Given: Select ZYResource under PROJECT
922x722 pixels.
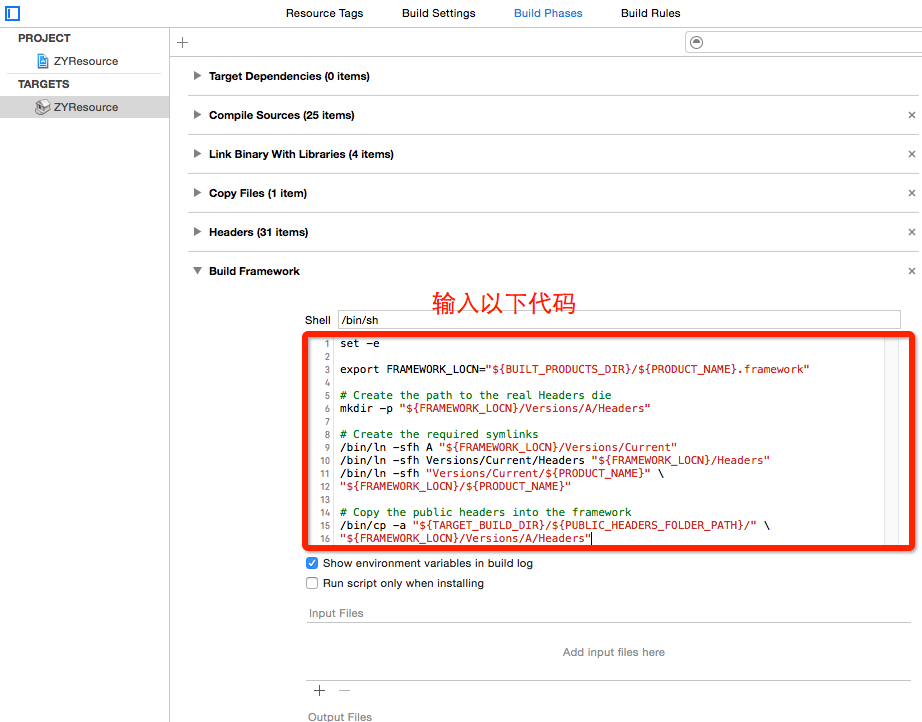Looking at the screenshot, I should pyautogui.click(x=85, y=61).
